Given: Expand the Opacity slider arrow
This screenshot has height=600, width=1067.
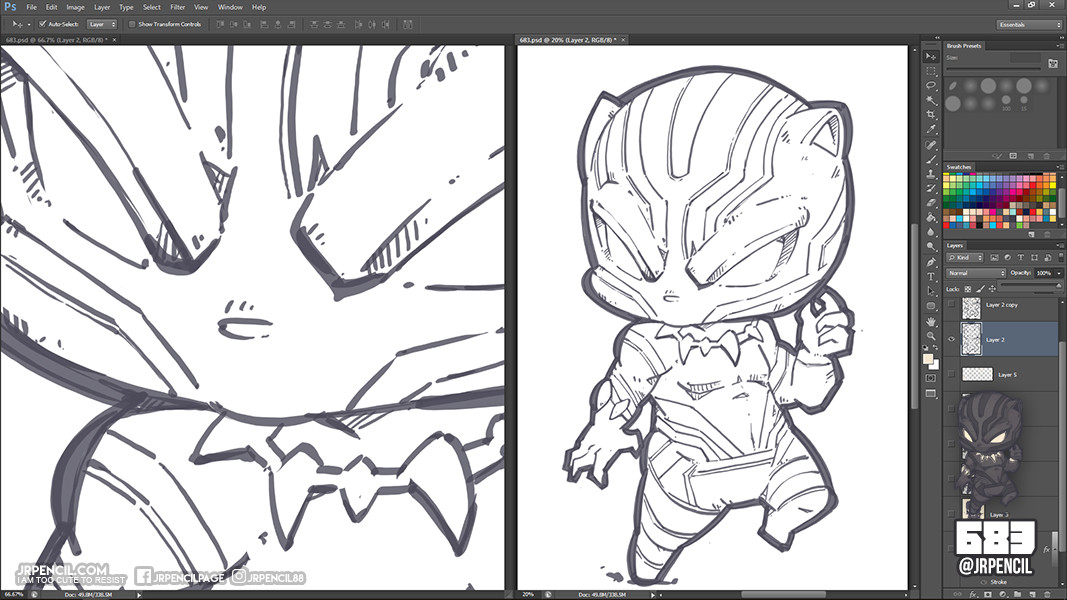Looking at the screenshot, I should tap(1059, 273).
